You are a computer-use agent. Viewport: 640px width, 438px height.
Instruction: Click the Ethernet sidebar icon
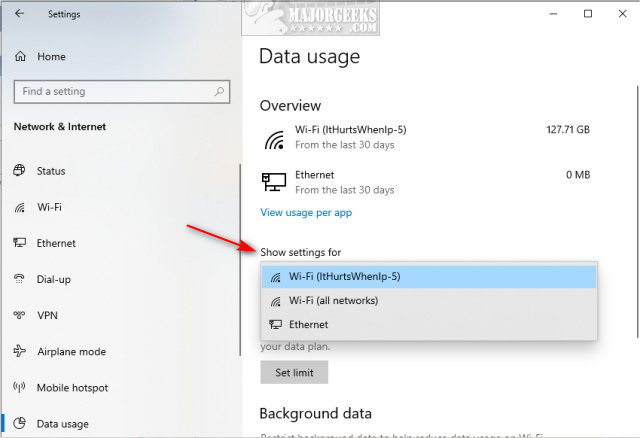pyautogui.click(x=19, y=243)
